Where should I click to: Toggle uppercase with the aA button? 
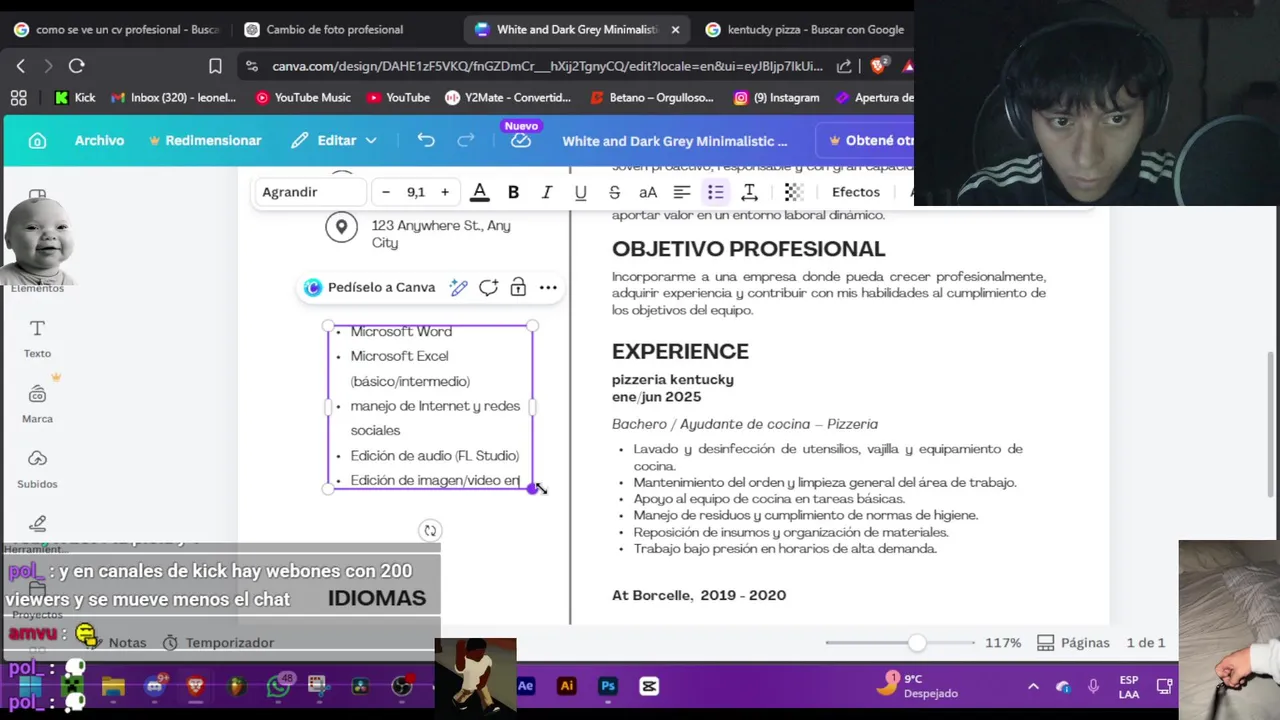coord(648,192)
